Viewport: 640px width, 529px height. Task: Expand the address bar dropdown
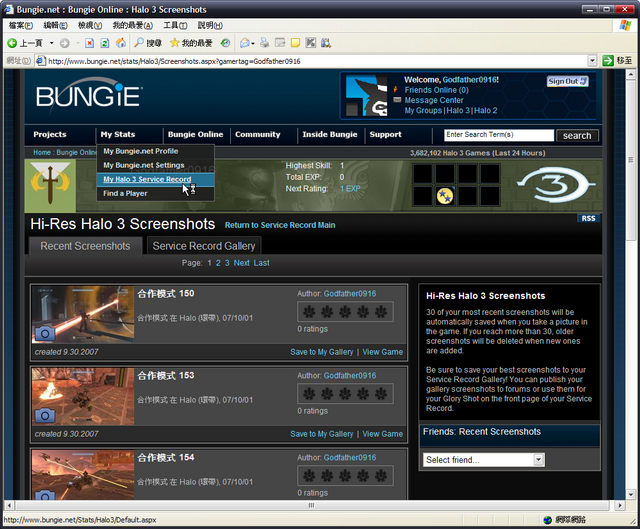tap(592, 61)
